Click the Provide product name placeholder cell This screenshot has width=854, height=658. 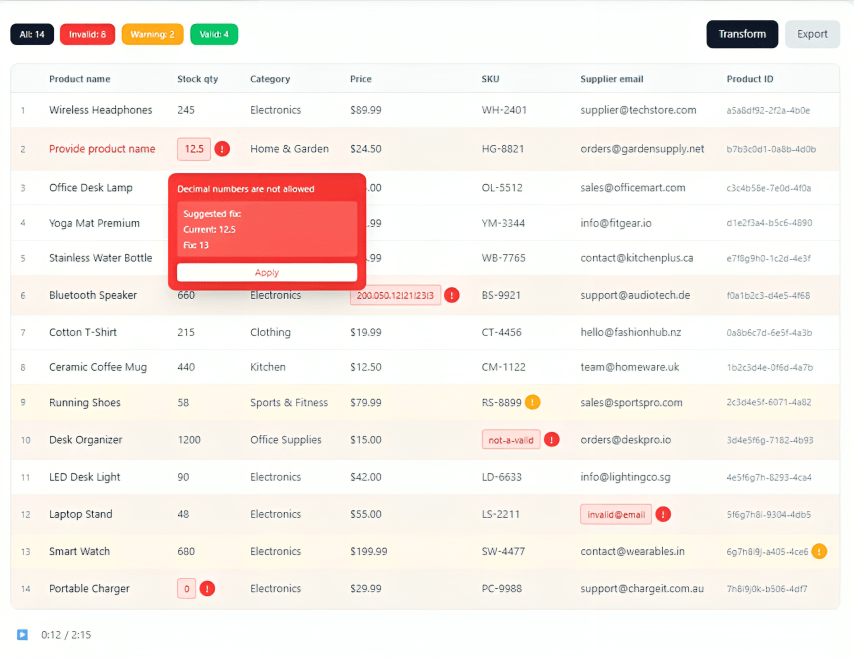102,149
